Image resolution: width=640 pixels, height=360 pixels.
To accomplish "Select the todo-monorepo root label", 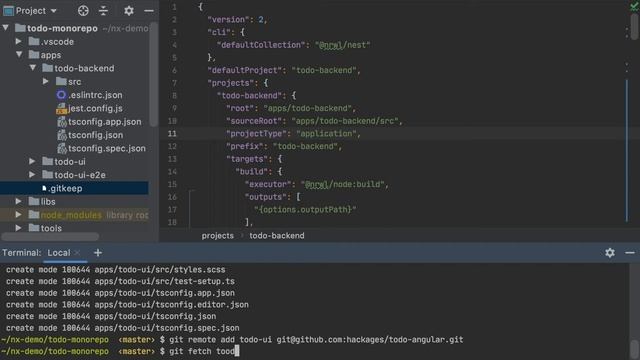I will coord(62,28).
